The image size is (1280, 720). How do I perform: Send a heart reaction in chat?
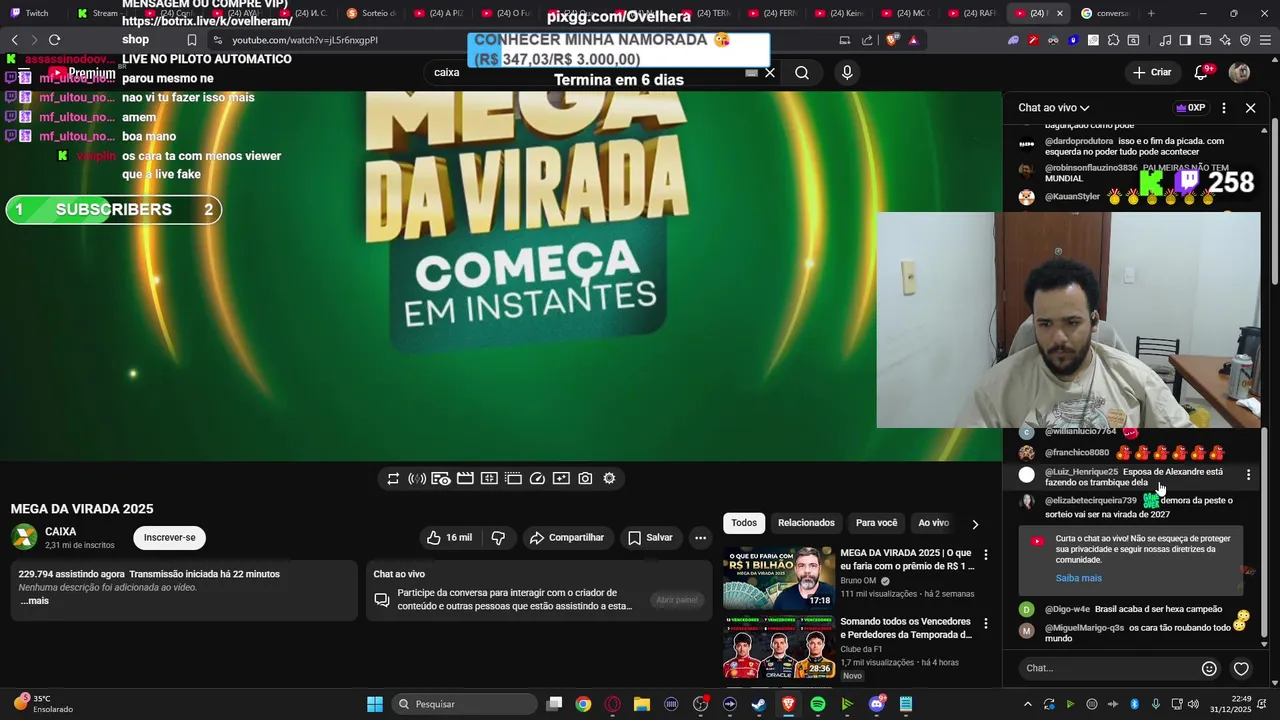[1241, 669]
